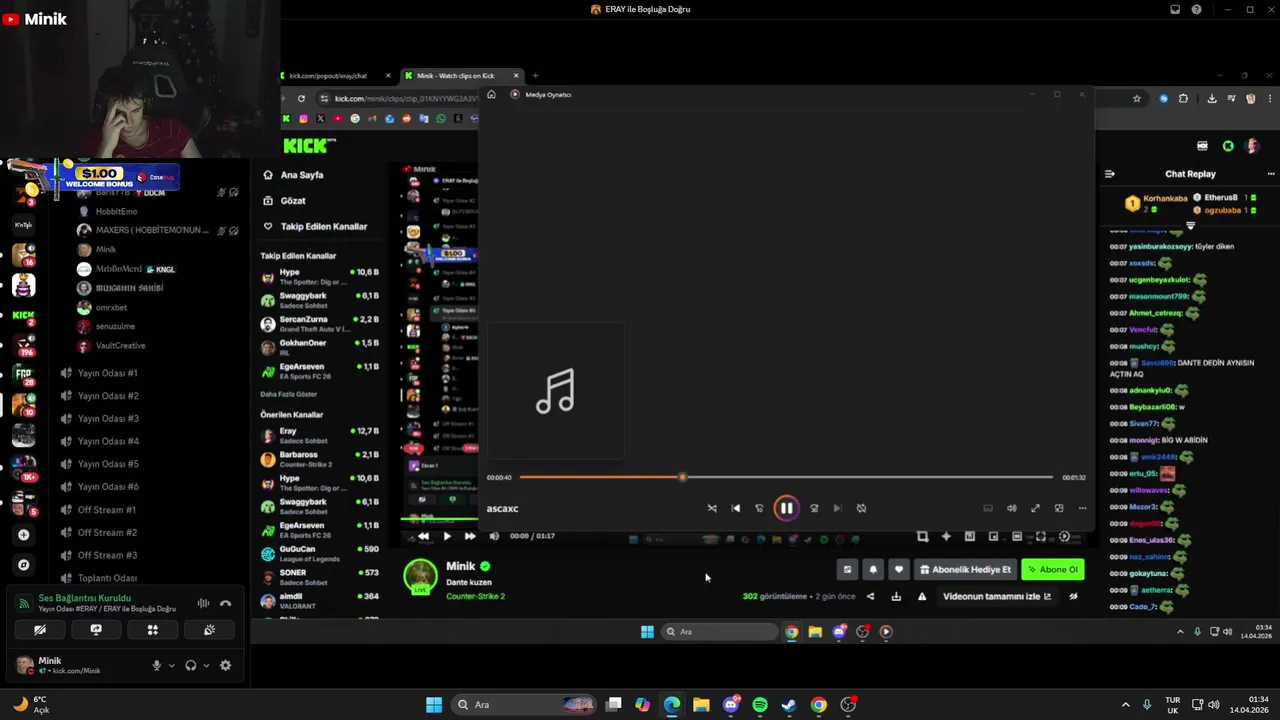This screenshot has height=720, width=1280.
Task: Fast forward the Kick clip
Action: point(470,536)
